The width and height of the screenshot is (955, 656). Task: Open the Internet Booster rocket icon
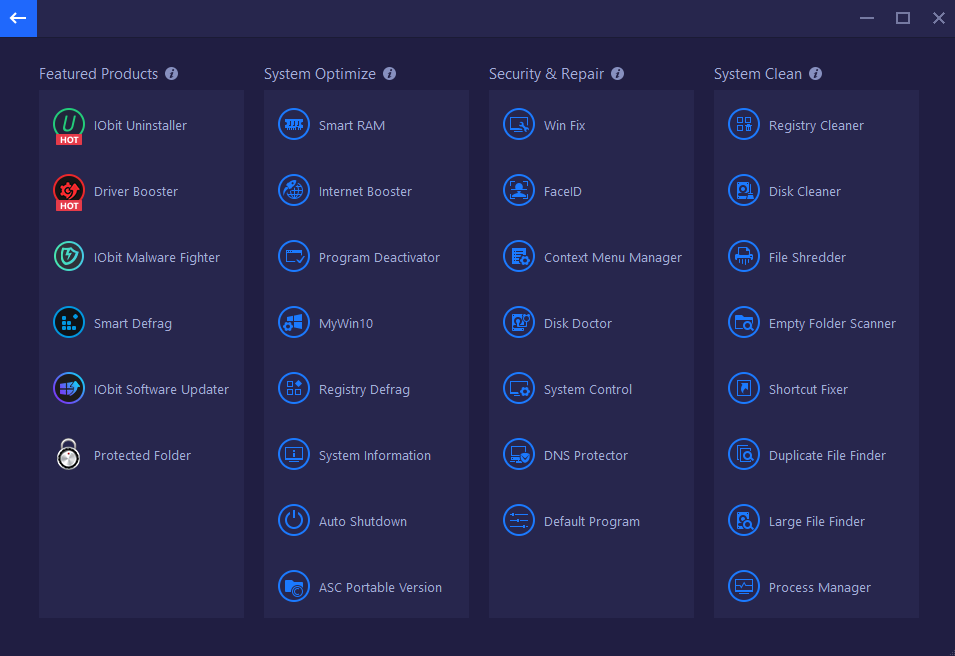pos(294,190)
